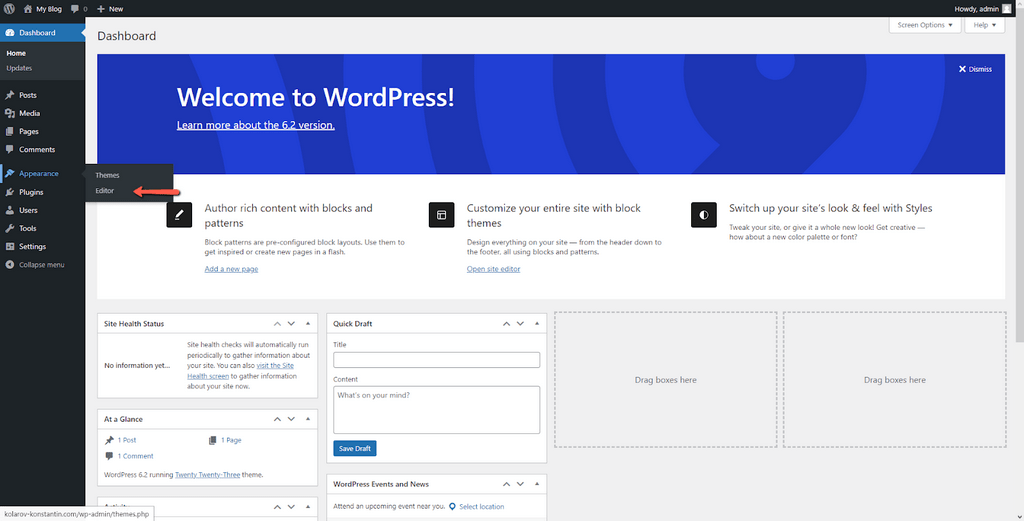
Task: Collapse the Site Health Status panel
Action: (307, 324)
